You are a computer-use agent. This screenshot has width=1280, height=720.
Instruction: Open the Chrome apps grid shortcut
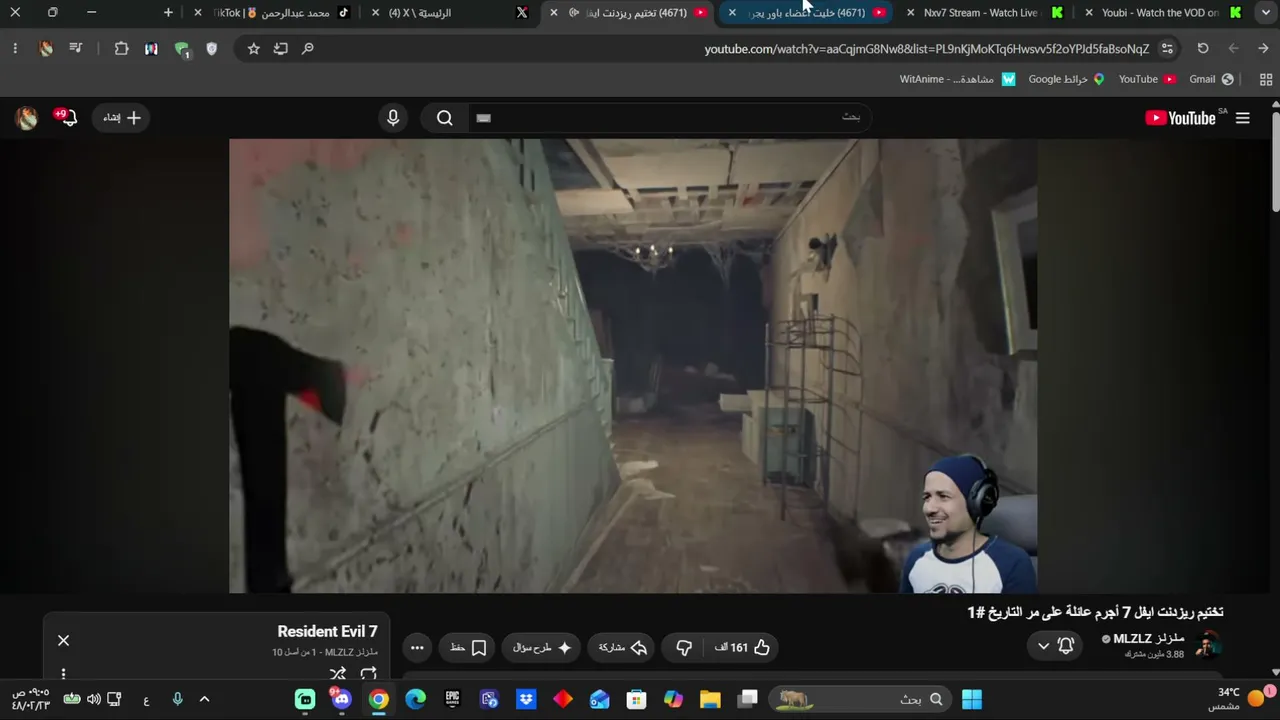1266,79
